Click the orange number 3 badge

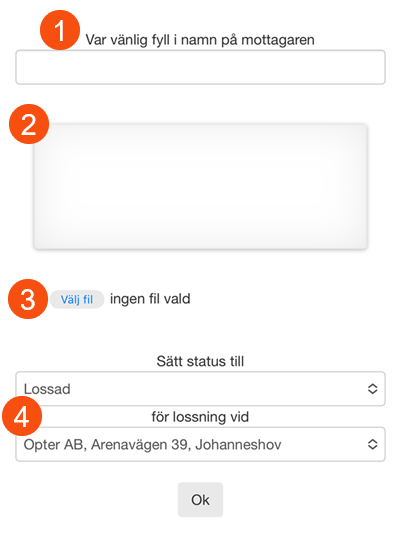pyautogui.click(x=28, y=299)
